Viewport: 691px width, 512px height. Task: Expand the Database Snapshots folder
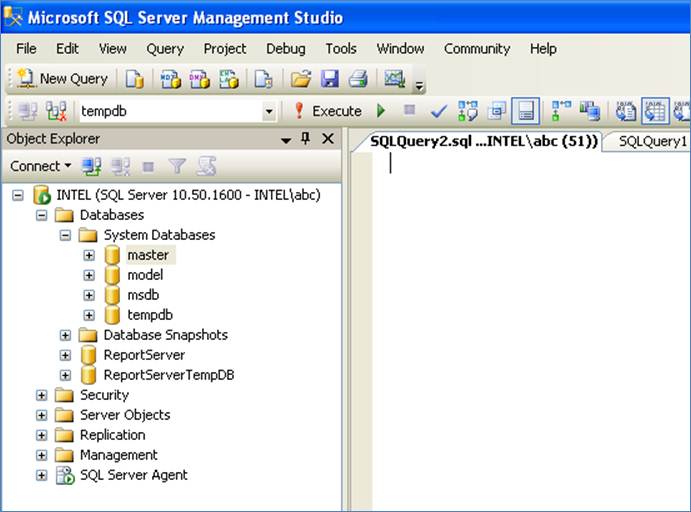click(65, 335)
